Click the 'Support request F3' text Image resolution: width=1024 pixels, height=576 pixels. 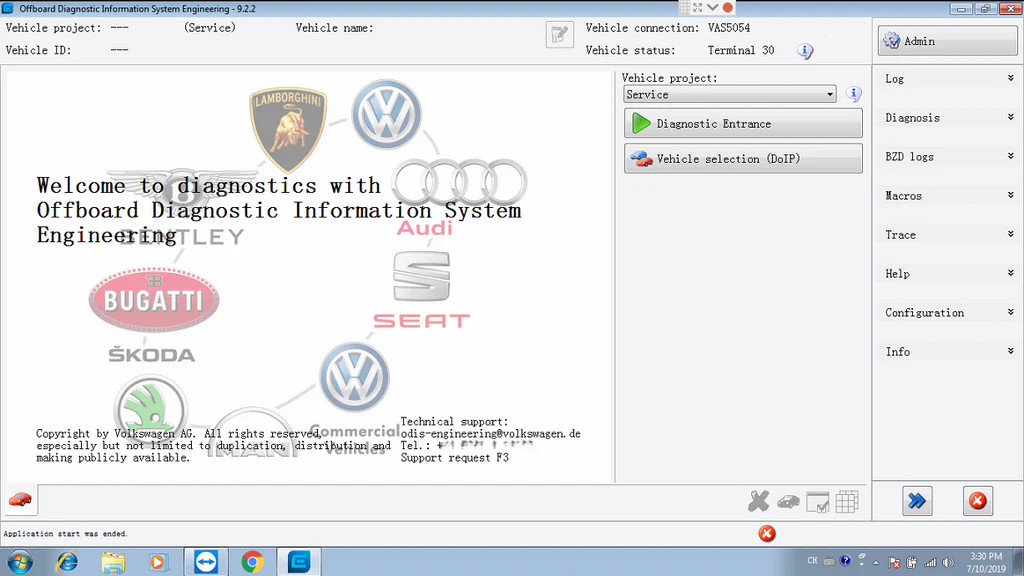tap(455, 458)
